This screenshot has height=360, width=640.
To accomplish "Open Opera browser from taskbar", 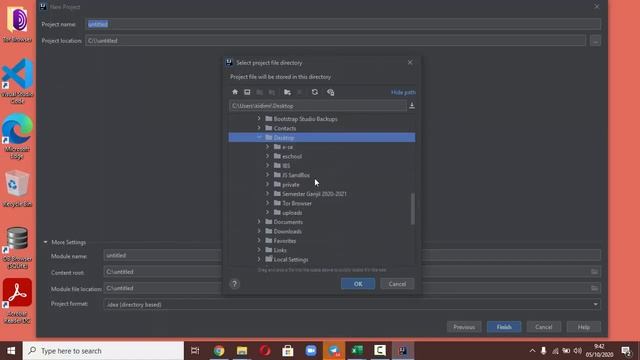I will [x=265, y=351].
